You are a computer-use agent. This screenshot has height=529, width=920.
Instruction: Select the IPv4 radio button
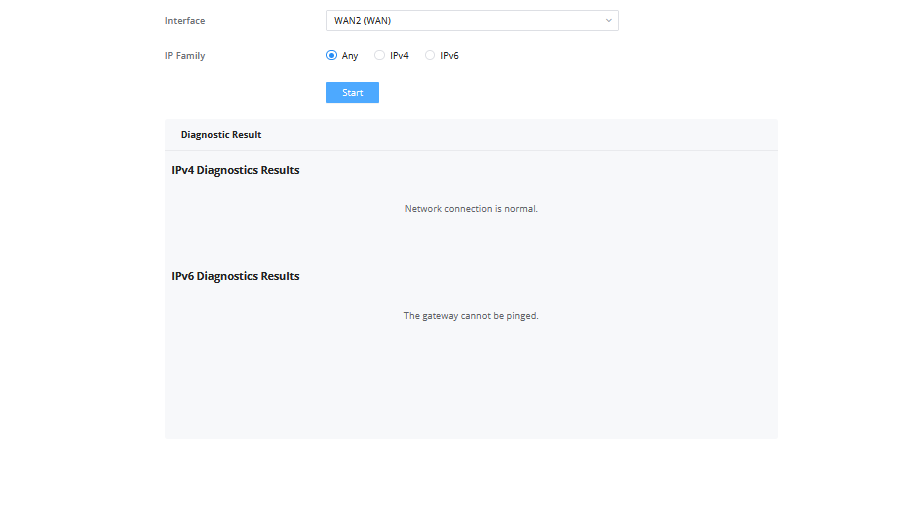tap(380, 55)
